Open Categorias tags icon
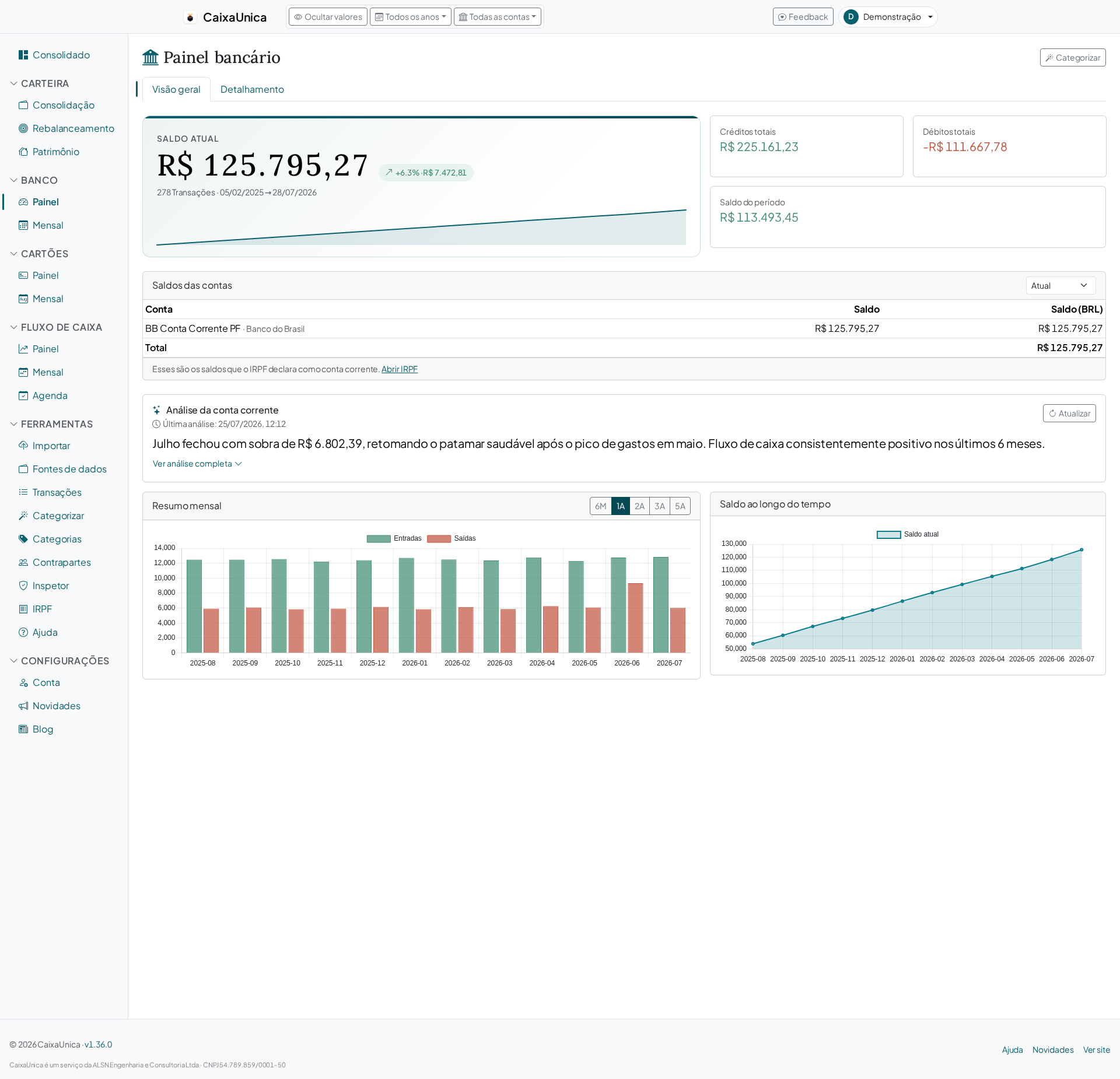Screen dimensions: 1120x1079 coord(23,539)
